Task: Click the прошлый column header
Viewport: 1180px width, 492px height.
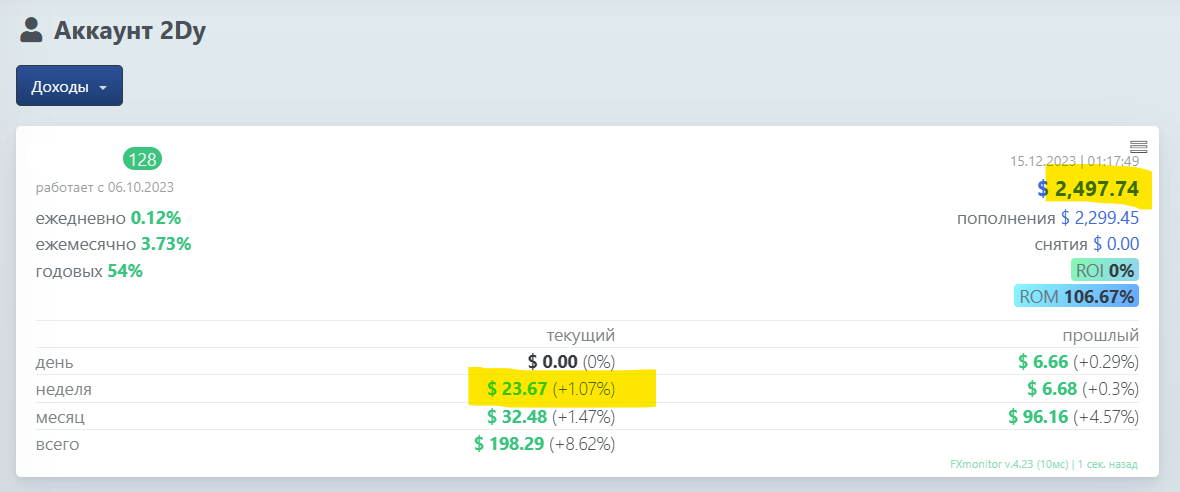Action: click(x=1100, y=336)
